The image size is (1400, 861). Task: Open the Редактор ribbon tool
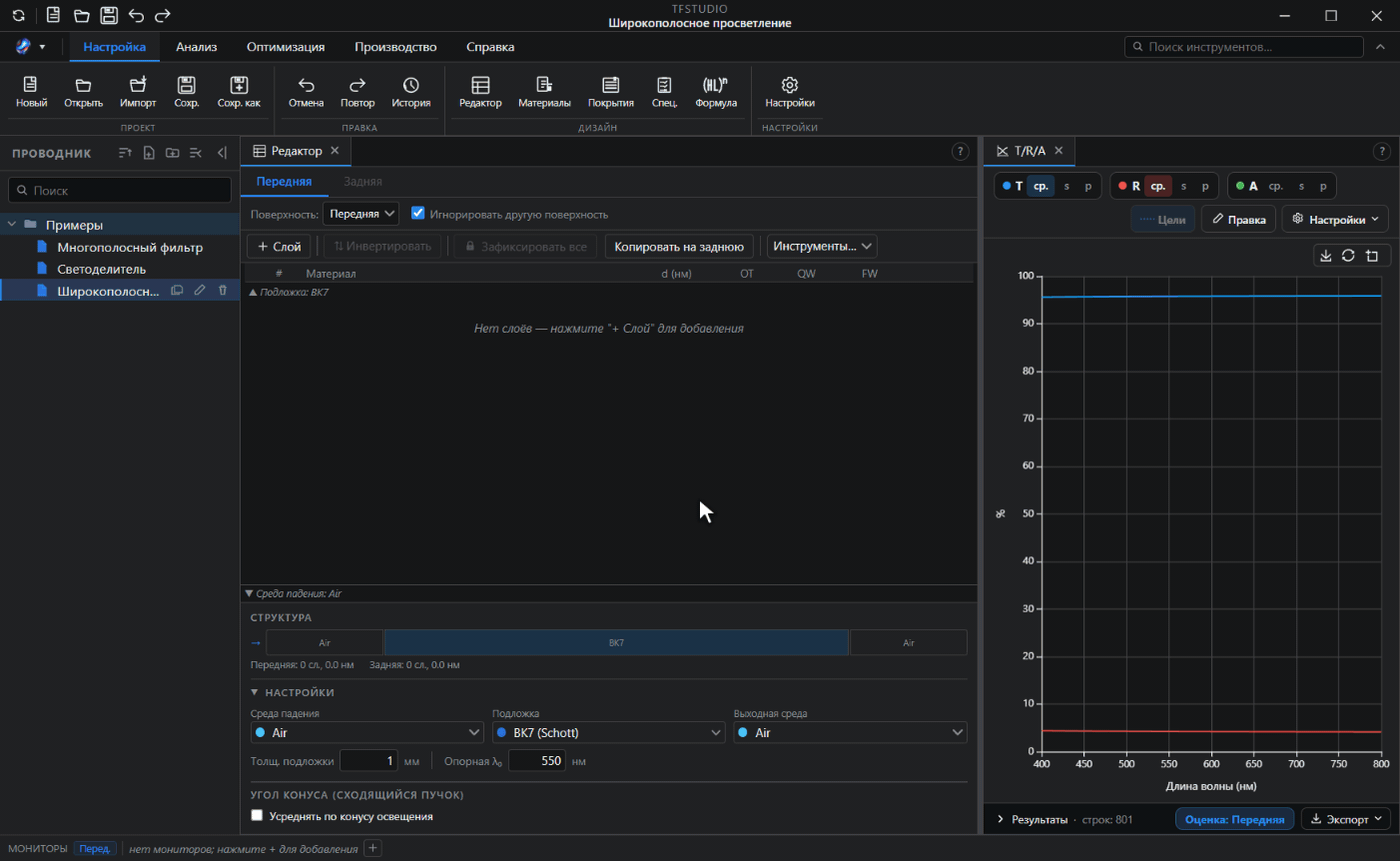[x=480, y=92]
